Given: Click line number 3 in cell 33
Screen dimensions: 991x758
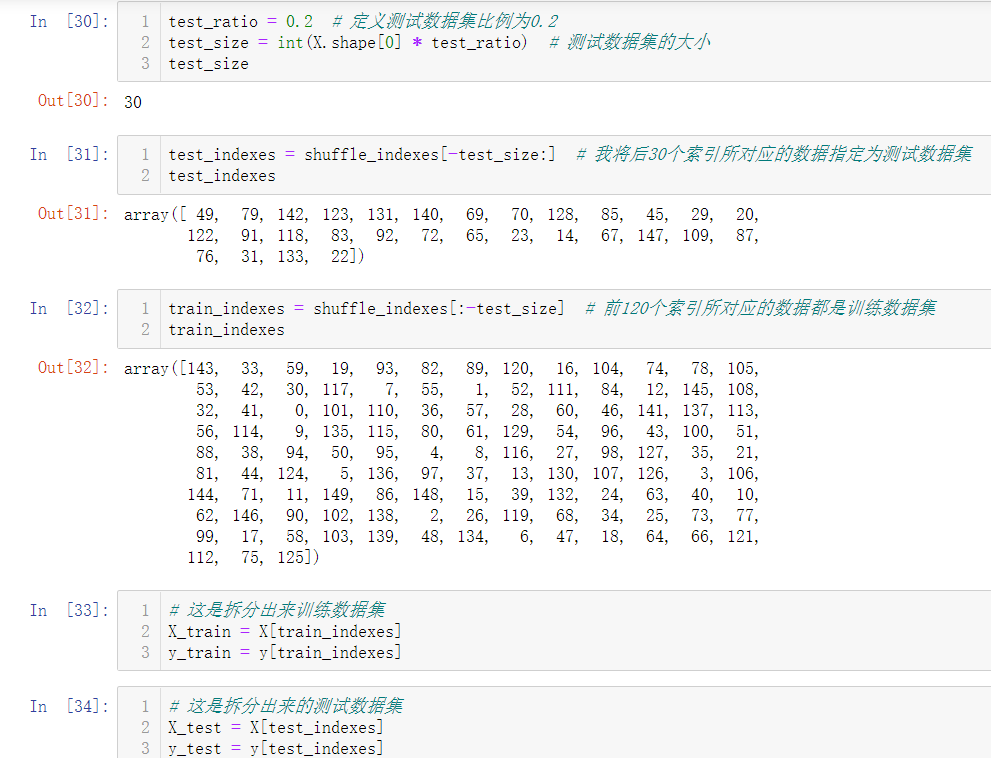Looking at the screenshot, I should [x=145, y=652].
